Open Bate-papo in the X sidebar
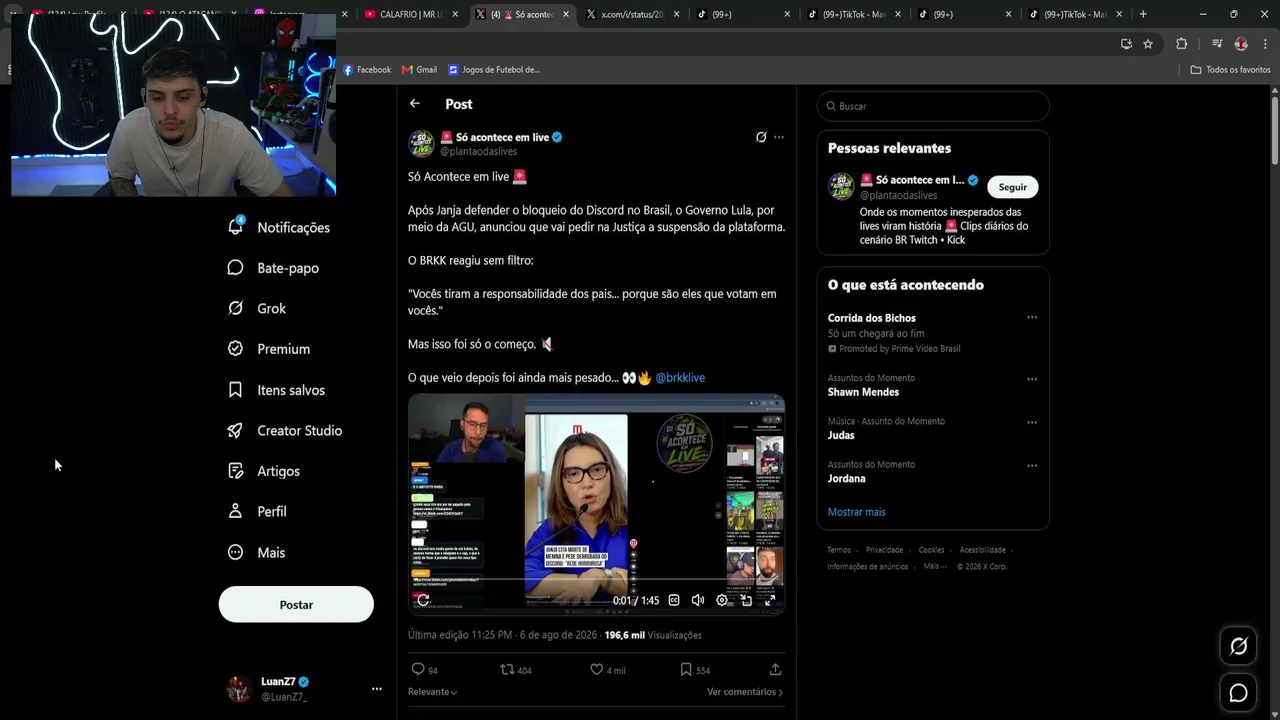 click(x=273, y=268)
